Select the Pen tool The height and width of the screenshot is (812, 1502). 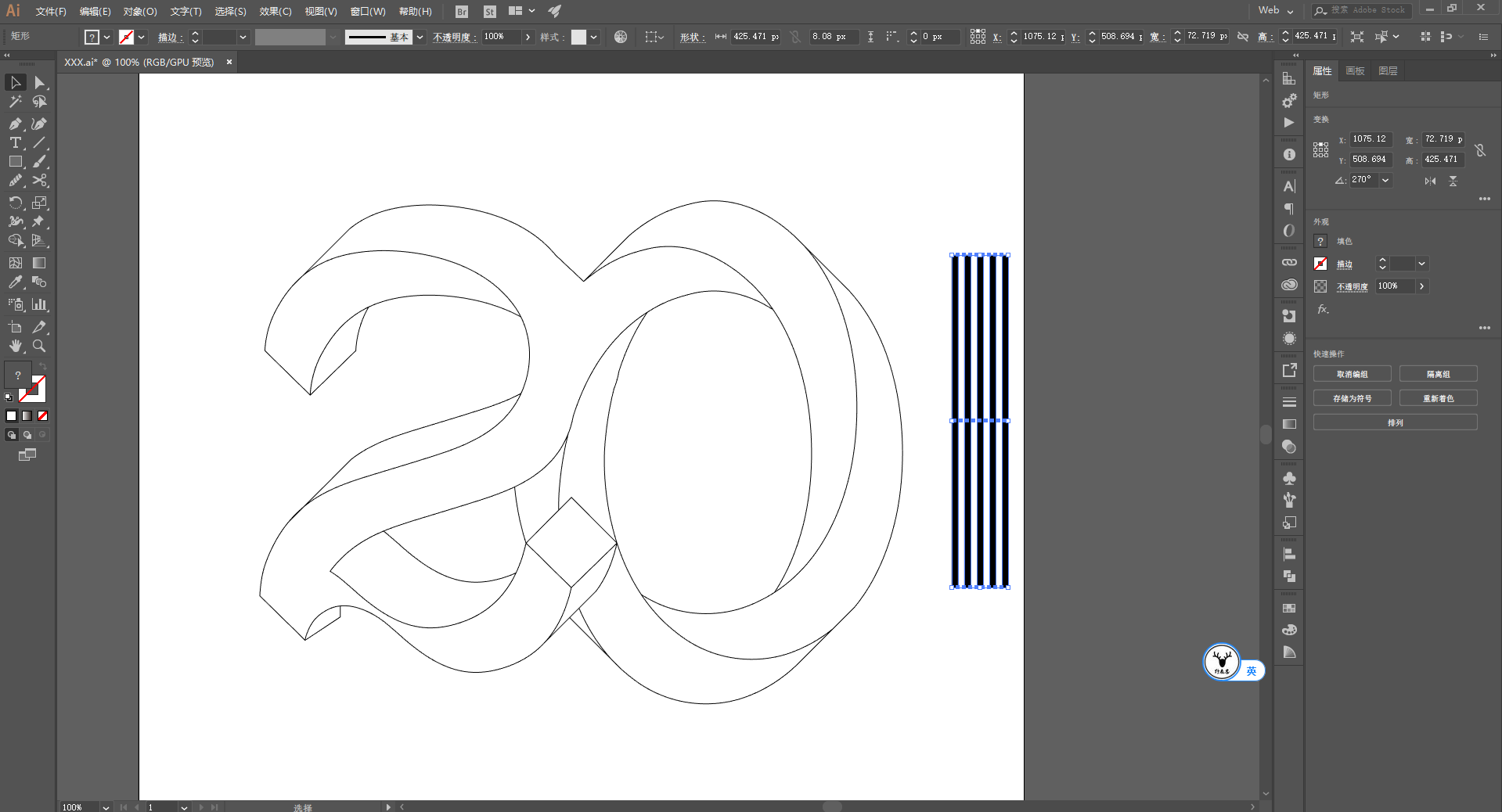pyautogui.click(x=16, y=124)
